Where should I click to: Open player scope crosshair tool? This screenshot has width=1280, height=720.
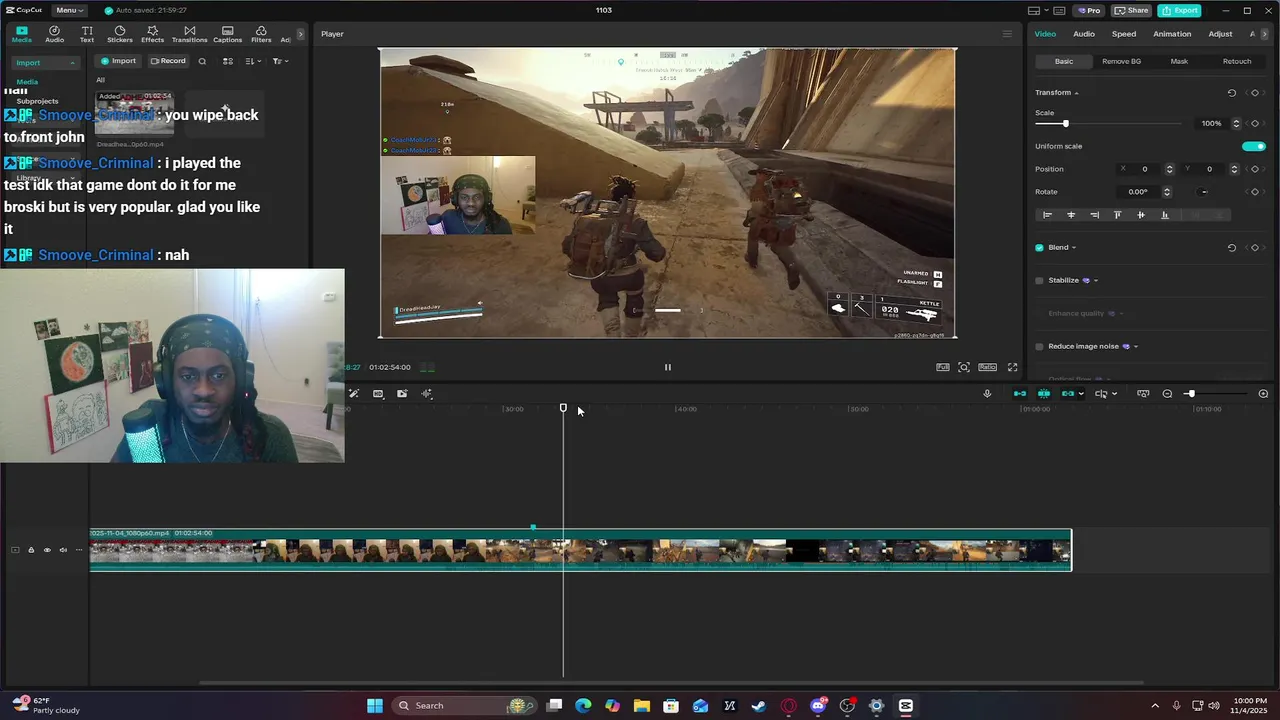(x=964, y=367)
